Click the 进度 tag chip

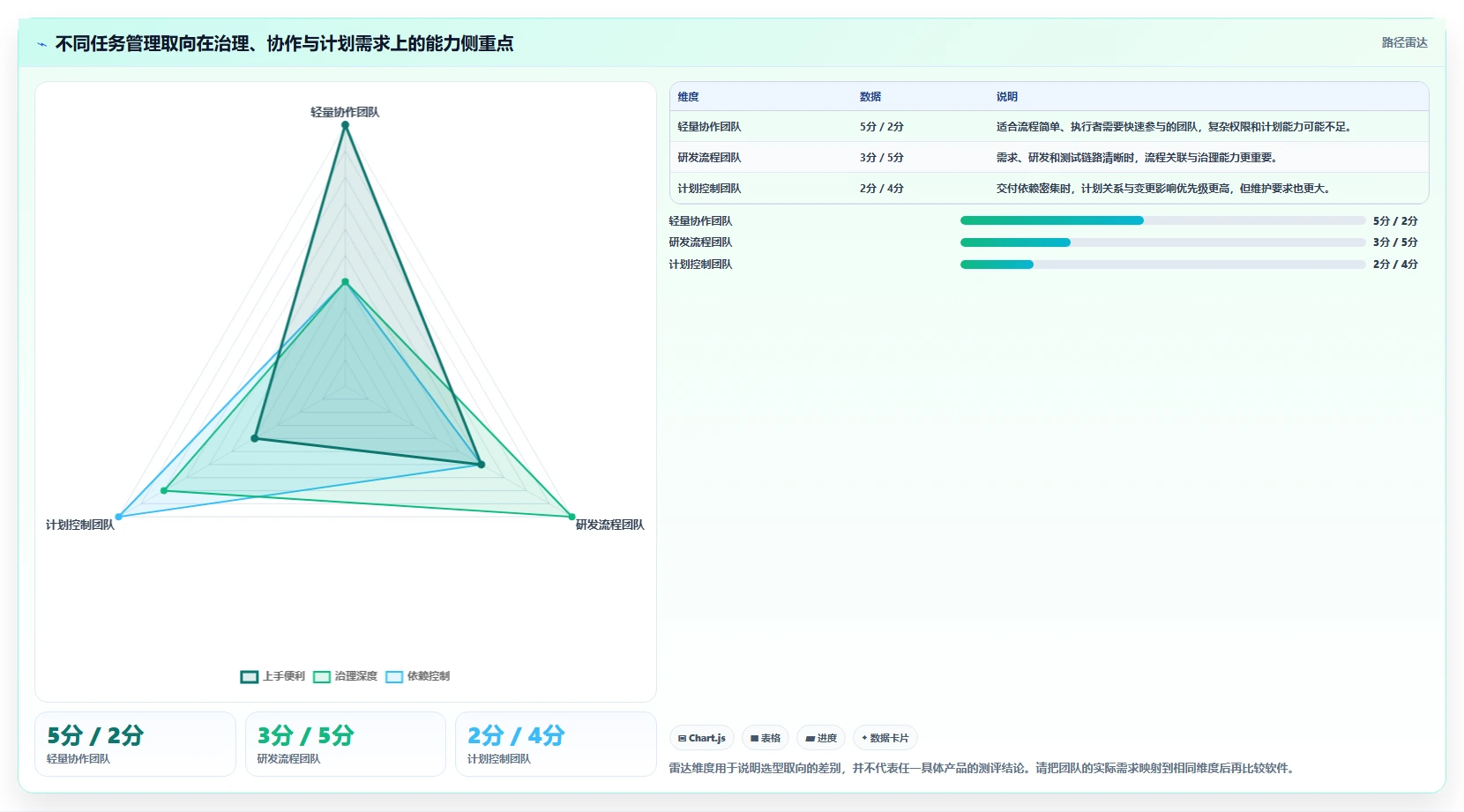[x=821, y=738]
